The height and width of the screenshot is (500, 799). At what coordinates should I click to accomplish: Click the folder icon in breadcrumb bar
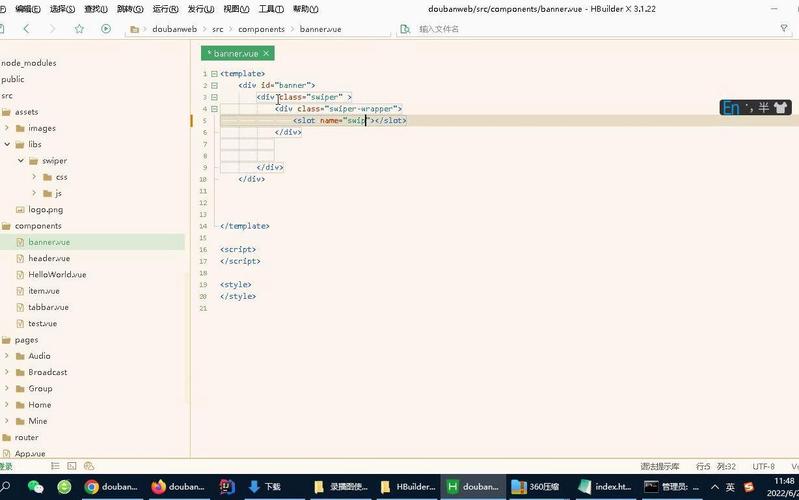click(x=135, y=30)
